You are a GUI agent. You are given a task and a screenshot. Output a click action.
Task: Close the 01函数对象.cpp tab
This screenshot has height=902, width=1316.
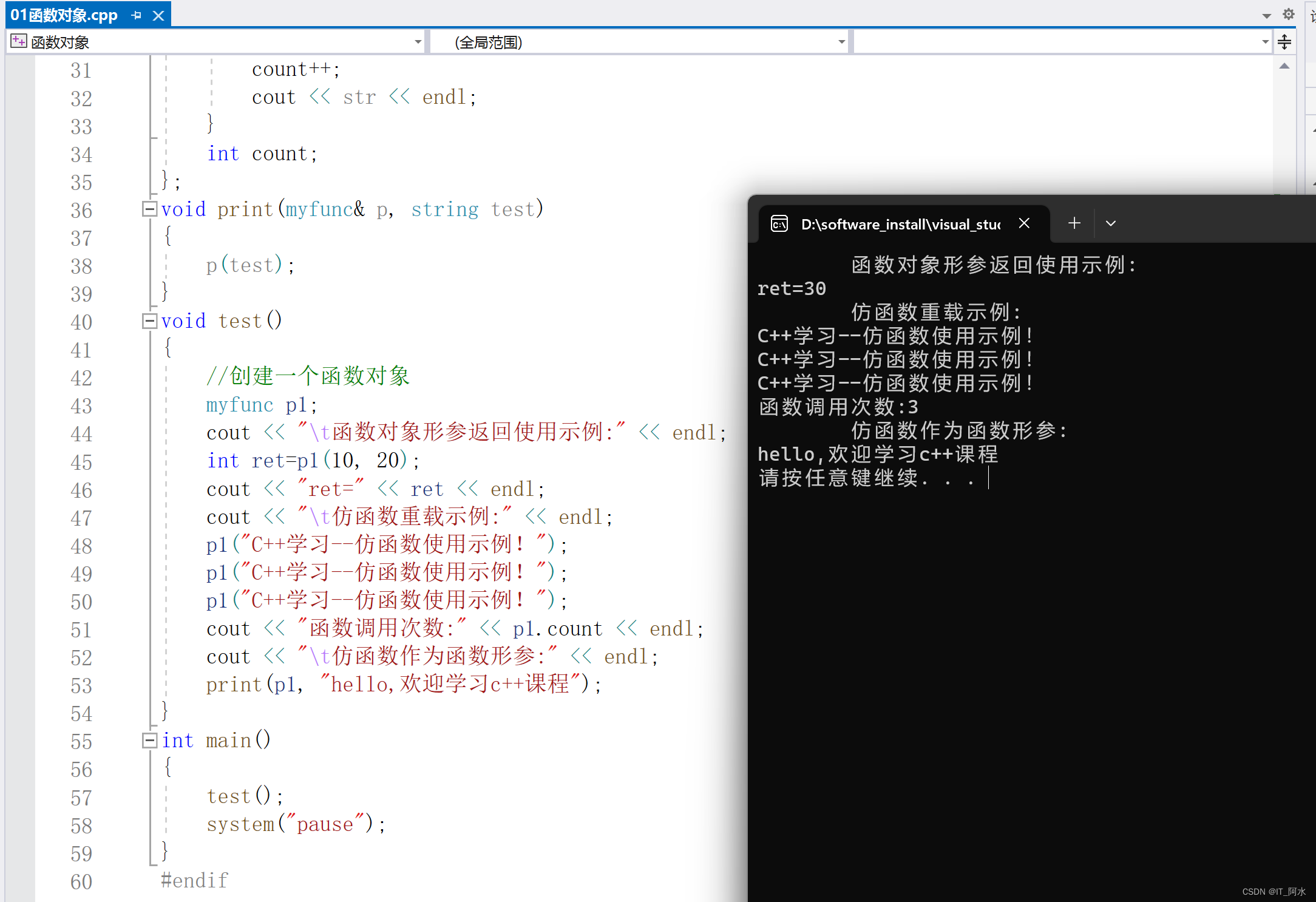coord(158,15)
